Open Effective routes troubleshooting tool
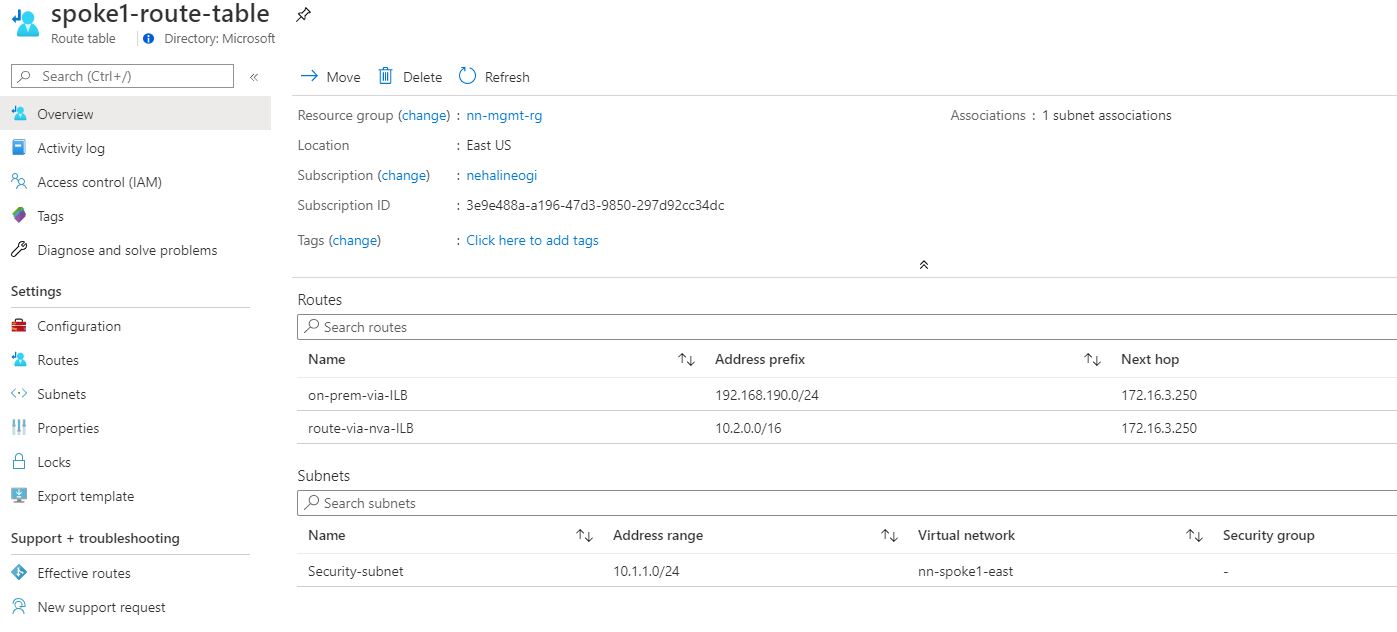Image resolution: width=1397 pixels, height=632 pixels. pos(84,572)
